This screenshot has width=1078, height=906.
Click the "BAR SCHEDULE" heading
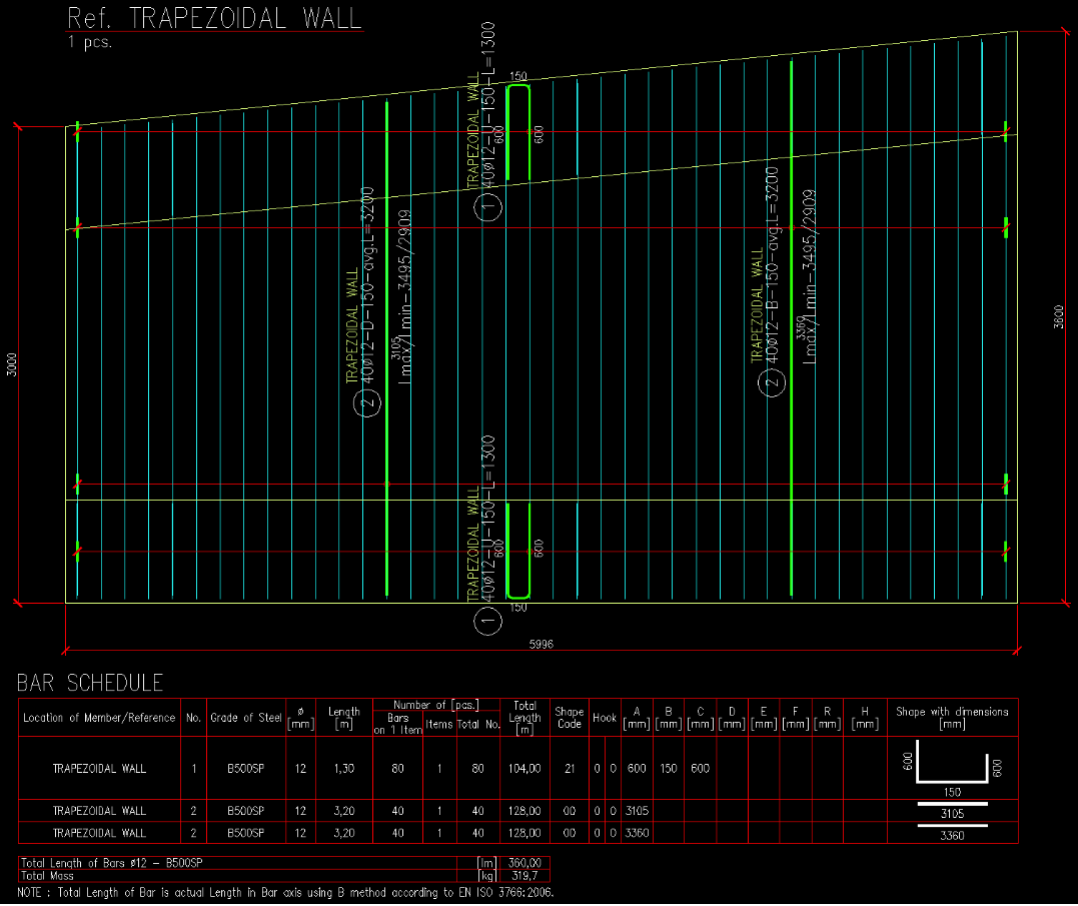point(90,683)
